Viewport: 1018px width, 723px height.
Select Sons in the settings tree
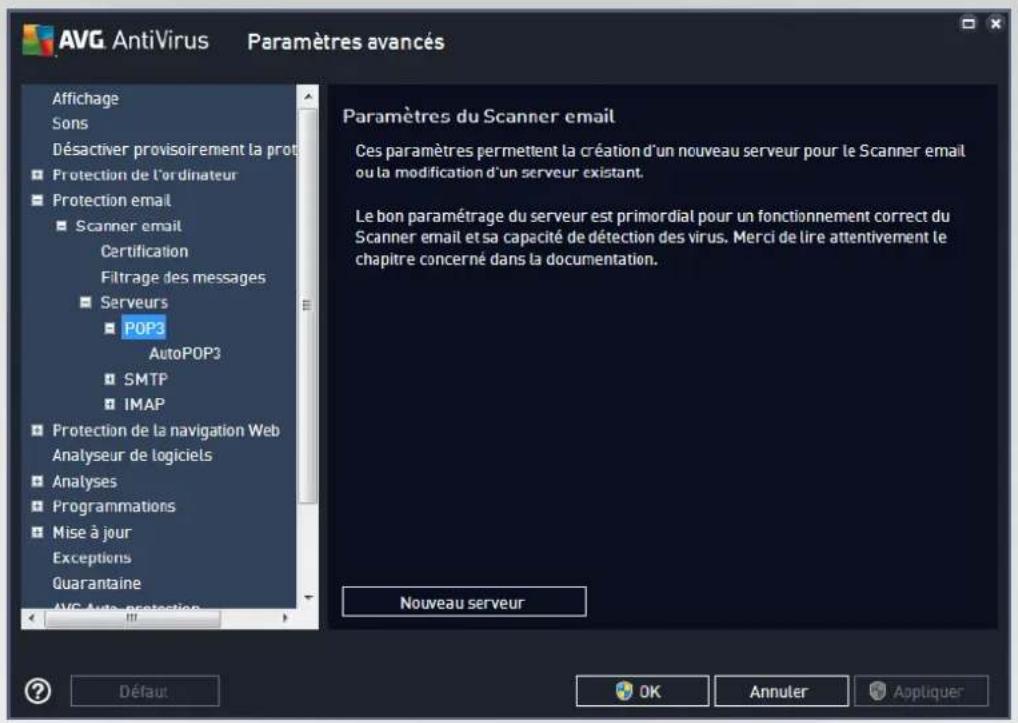[x=70, y=123]
